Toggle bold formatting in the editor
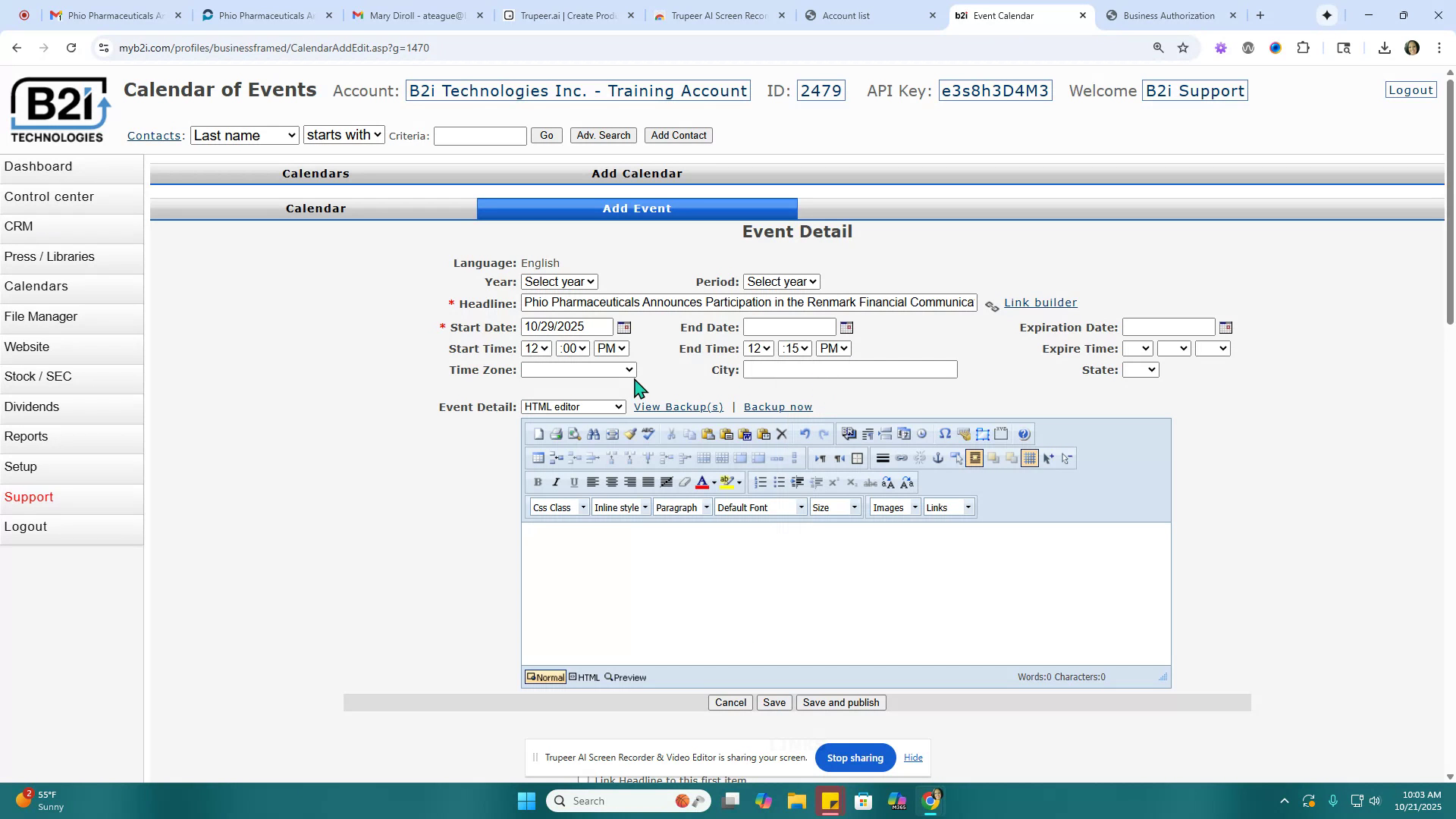 click(538, 482)
